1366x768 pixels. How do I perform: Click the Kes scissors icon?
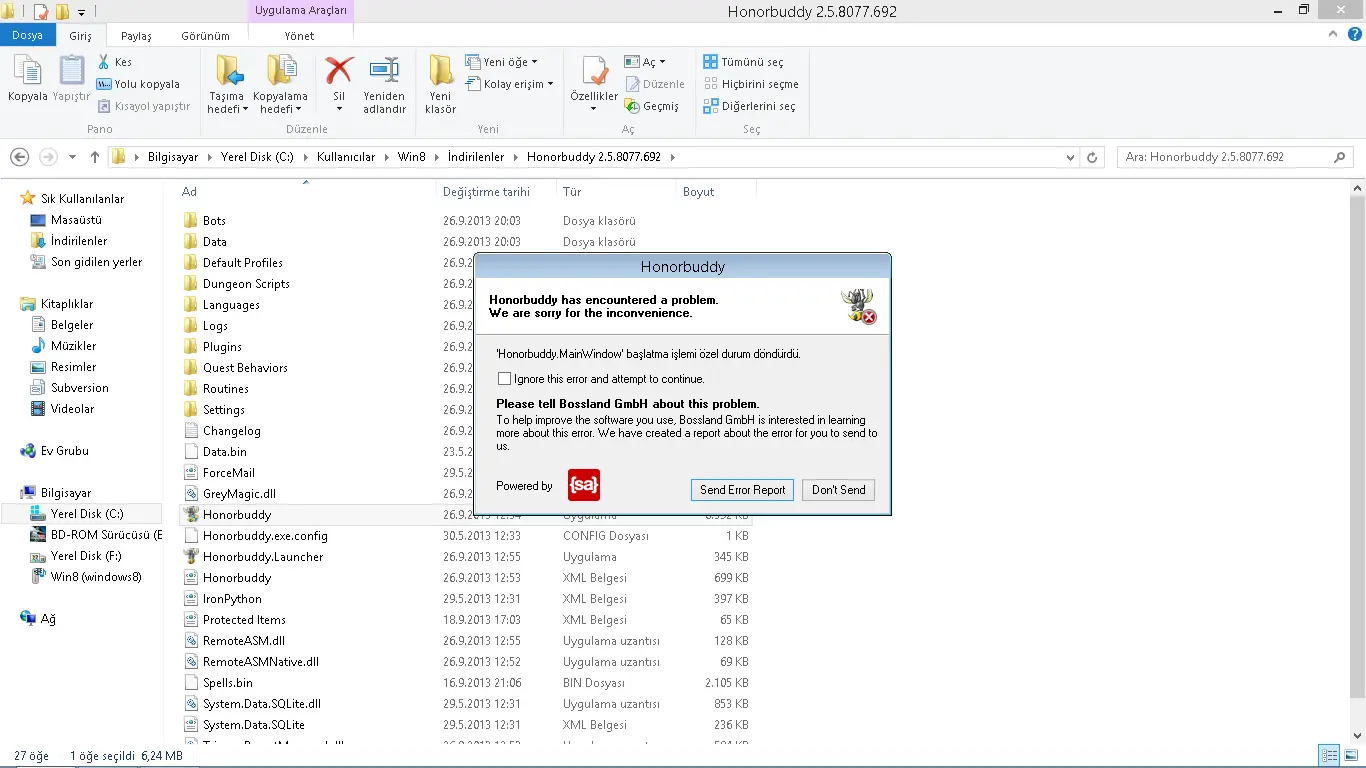[x=104, y=62]
